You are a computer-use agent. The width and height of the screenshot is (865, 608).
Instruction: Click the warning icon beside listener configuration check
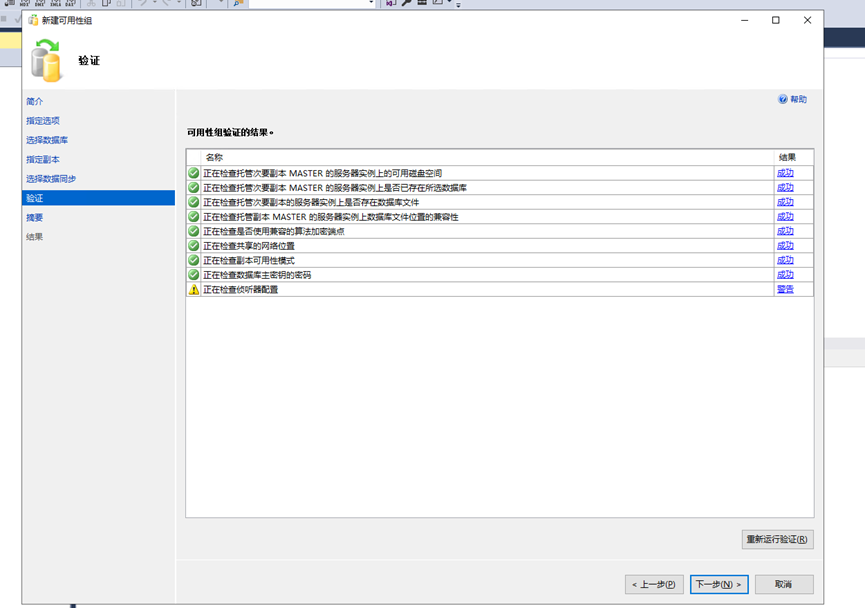coord(194,289)
